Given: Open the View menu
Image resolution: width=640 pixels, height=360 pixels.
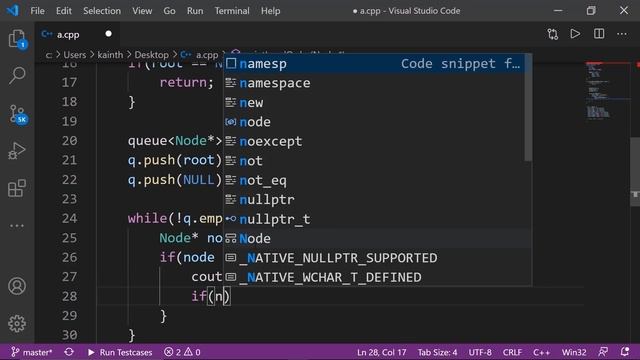Looking at the screenshot, I should pos(142,11).
